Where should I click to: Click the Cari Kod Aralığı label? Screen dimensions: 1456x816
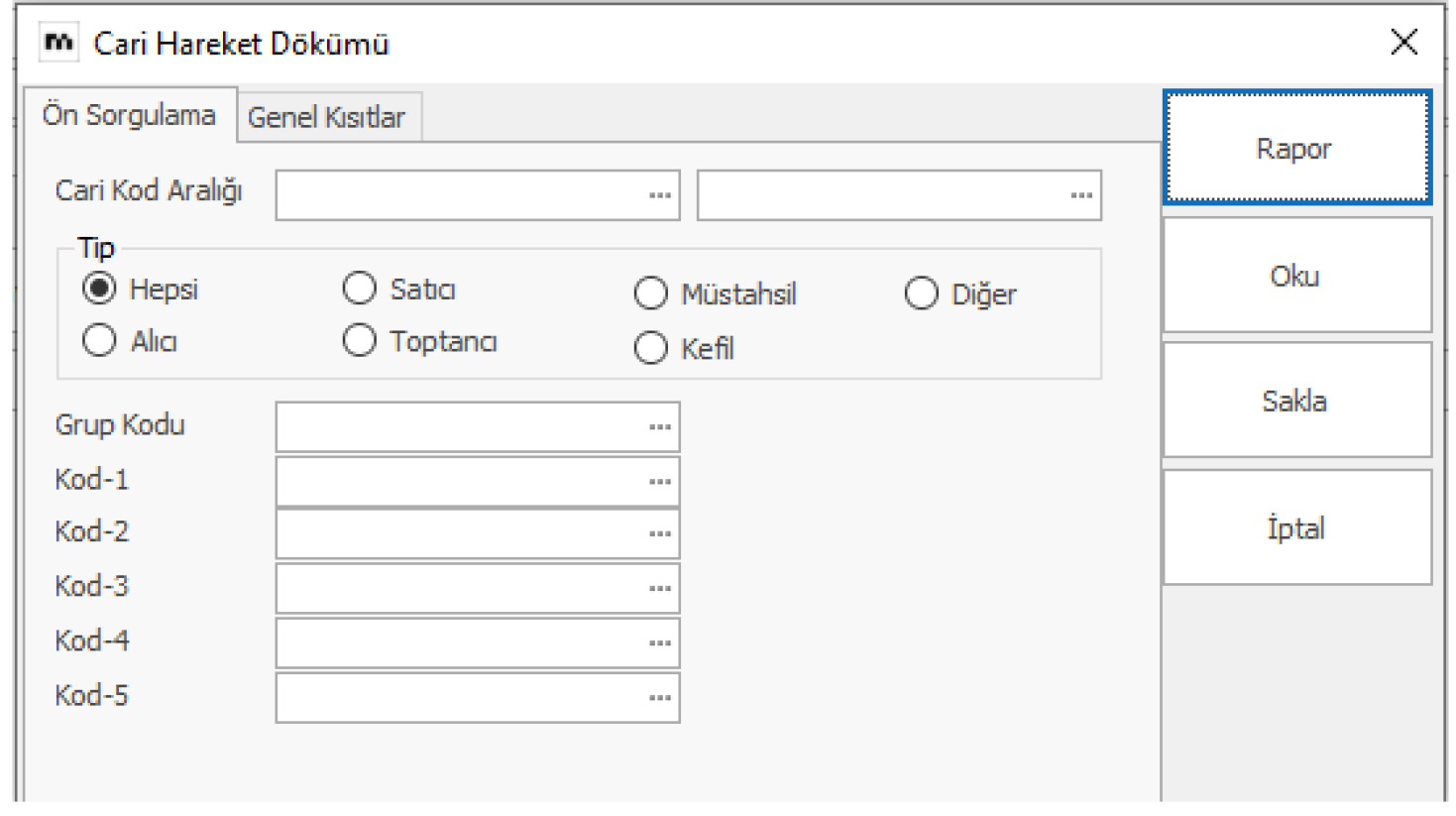[149, 190]
